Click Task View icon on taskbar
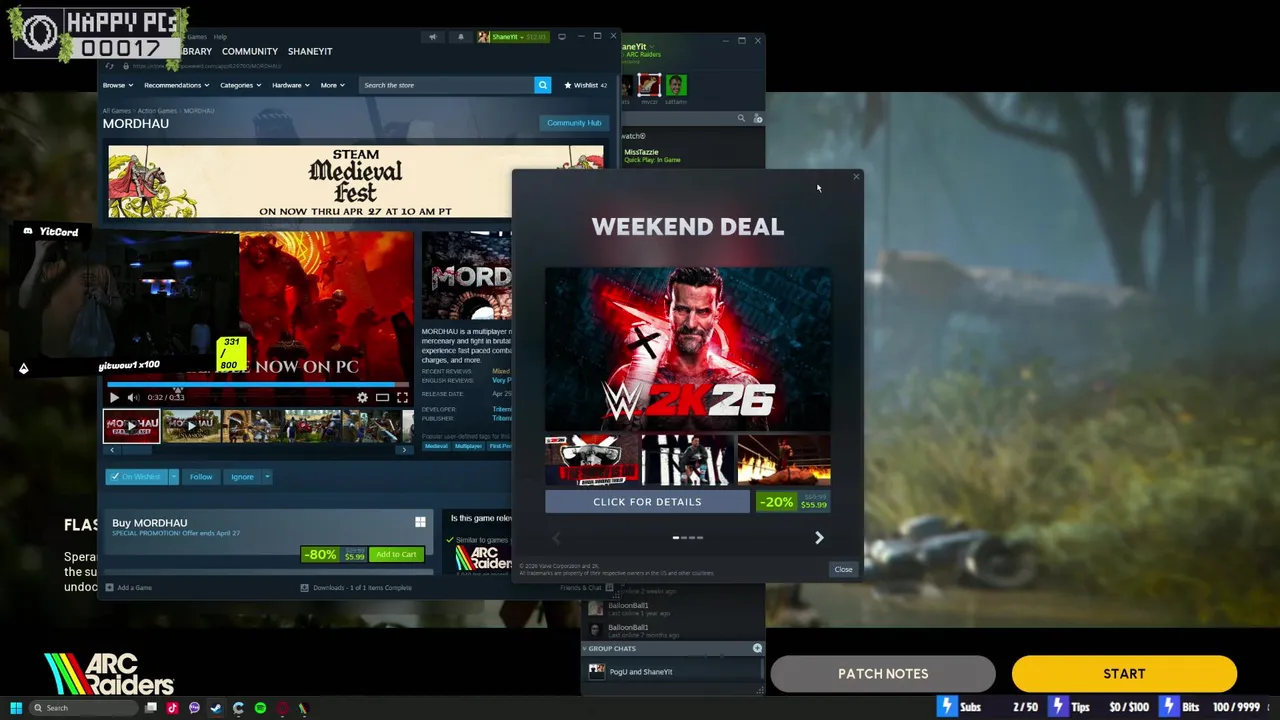Viewport: 1280px width, 720px height. click(x=151, y=708)
